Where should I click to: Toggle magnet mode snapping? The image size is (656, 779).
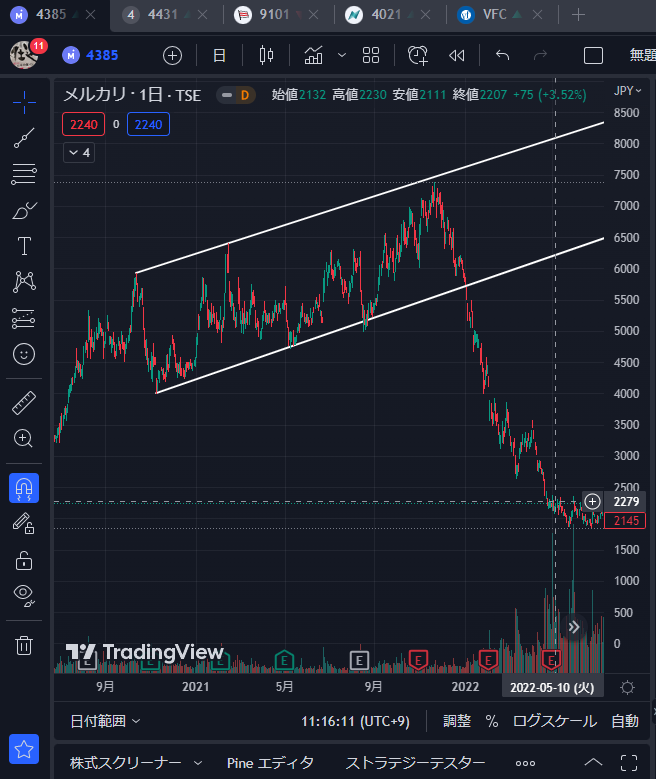(x=24, y=488)
